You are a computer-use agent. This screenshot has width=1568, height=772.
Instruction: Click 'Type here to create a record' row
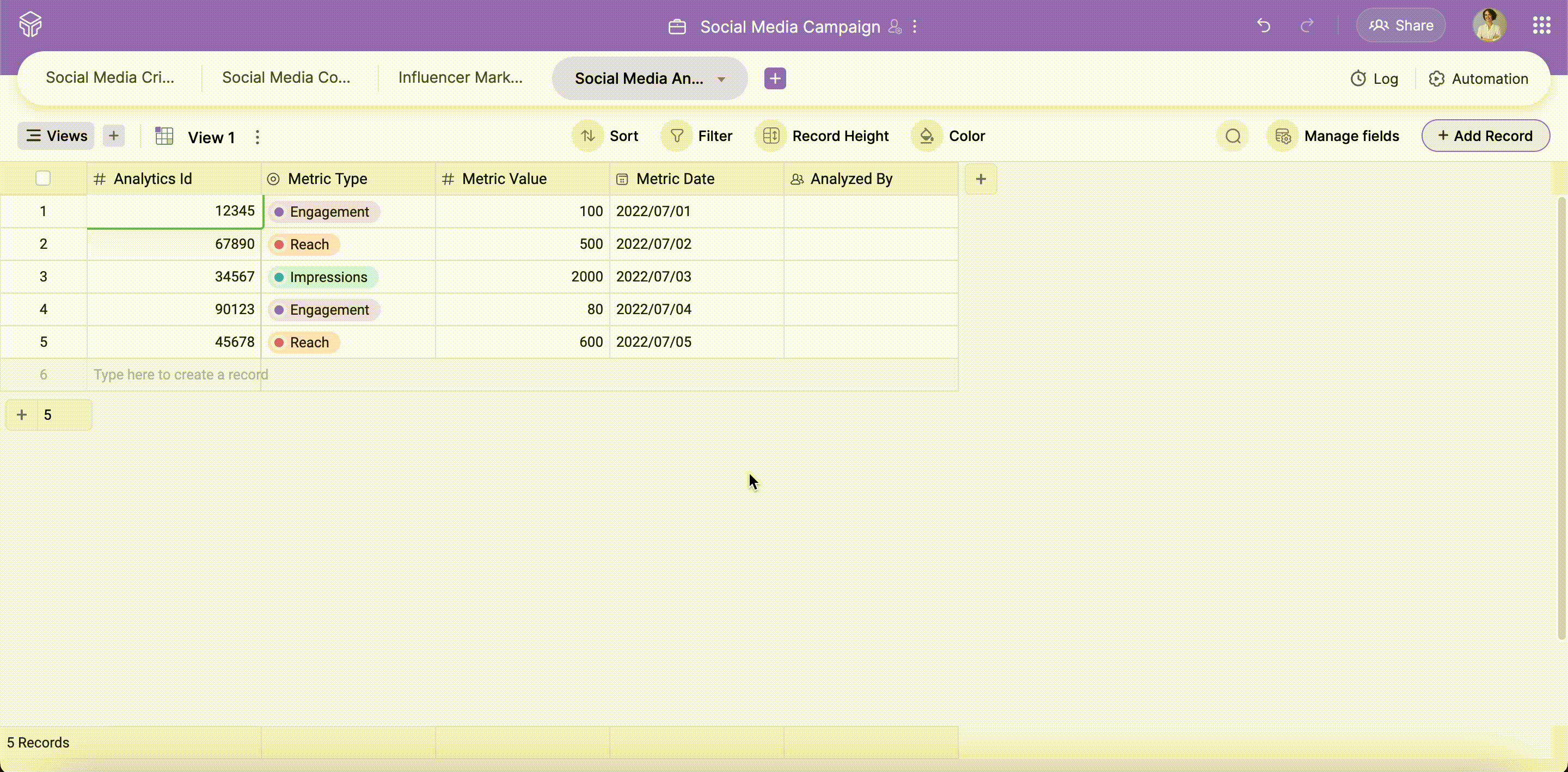pos(181,375)
